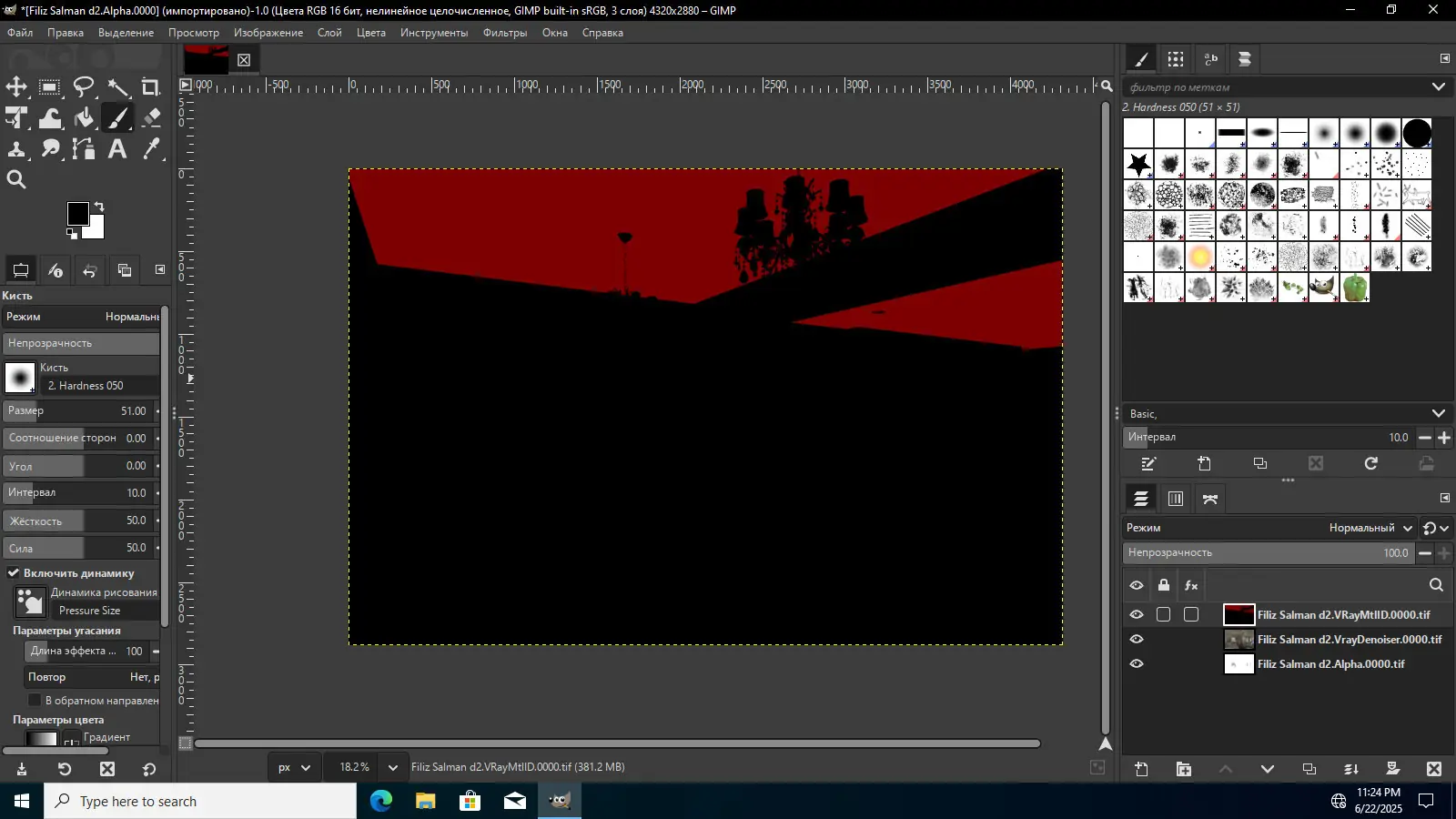Create a new layer in Layers panel

[1141, 769]
